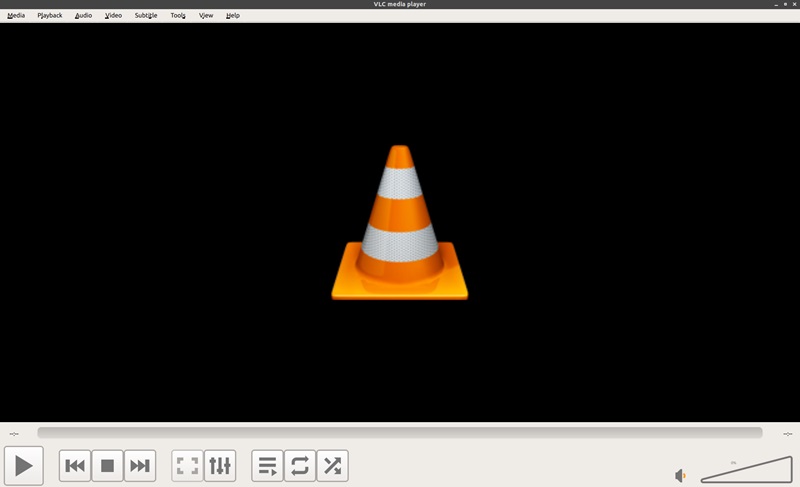This screenshot has width=800, height=487.
Task: Start playback with the Play button
Action: click(23, 466)
